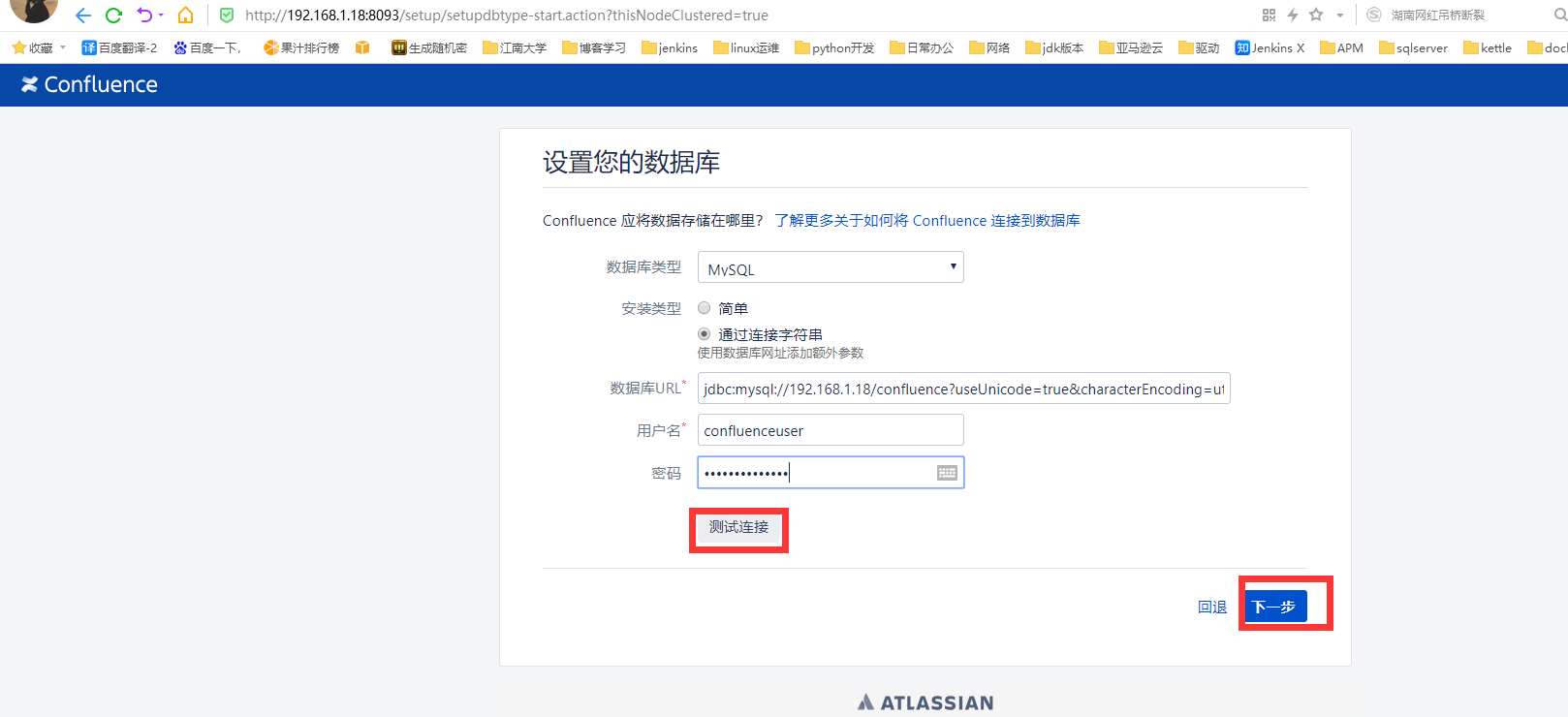Click the 回退 back link

click(x=1212, y=608)
